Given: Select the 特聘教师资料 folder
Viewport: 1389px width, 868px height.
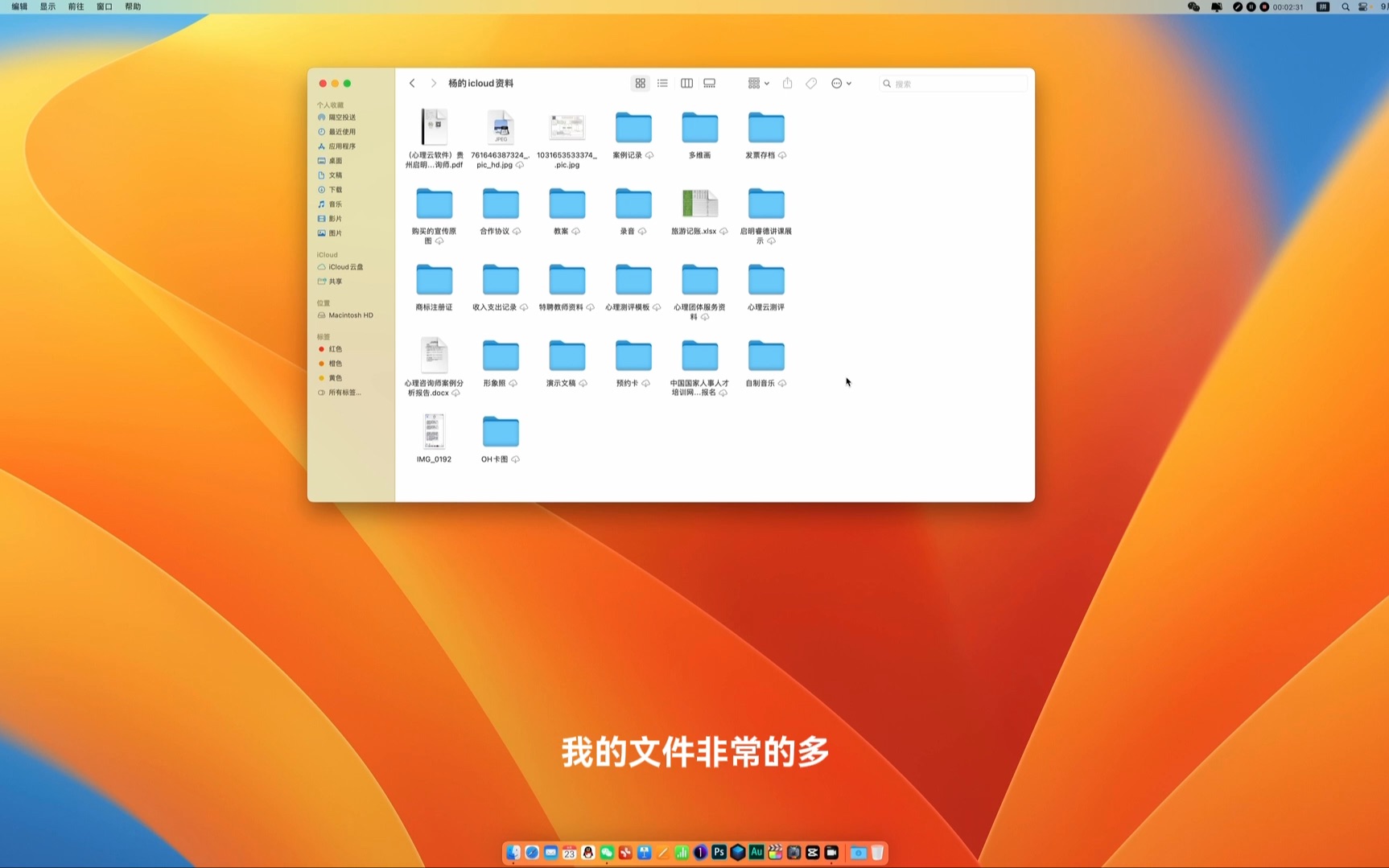Looking at the screenshot, I should pos(567,280).
